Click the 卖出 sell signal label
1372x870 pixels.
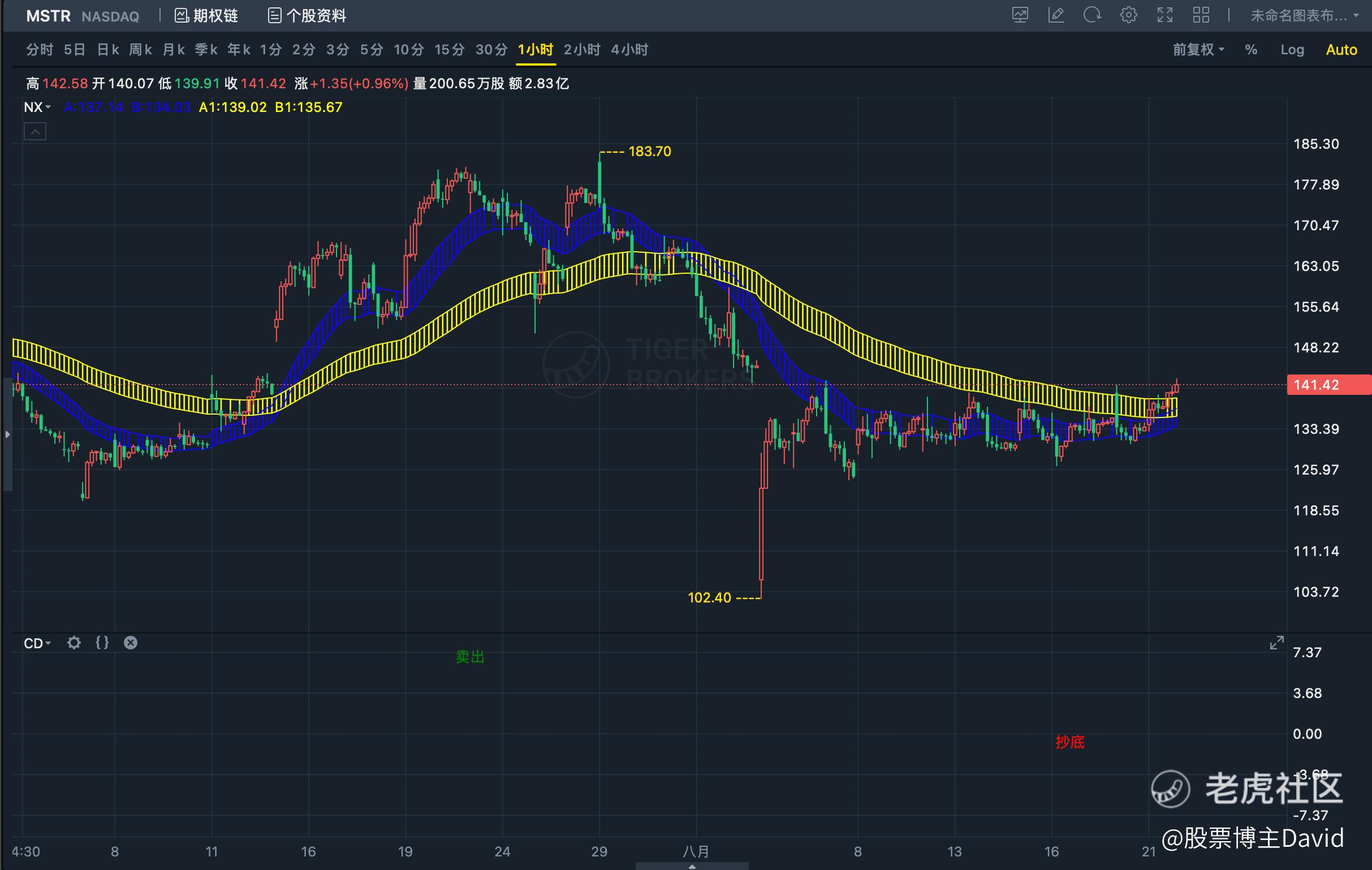470,657
